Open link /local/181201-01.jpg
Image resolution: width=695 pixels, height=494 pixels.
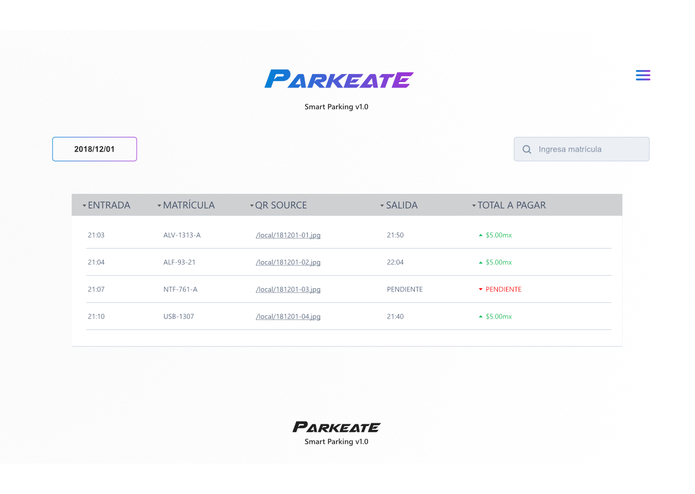pyautogui.click(x=288, y=235)
